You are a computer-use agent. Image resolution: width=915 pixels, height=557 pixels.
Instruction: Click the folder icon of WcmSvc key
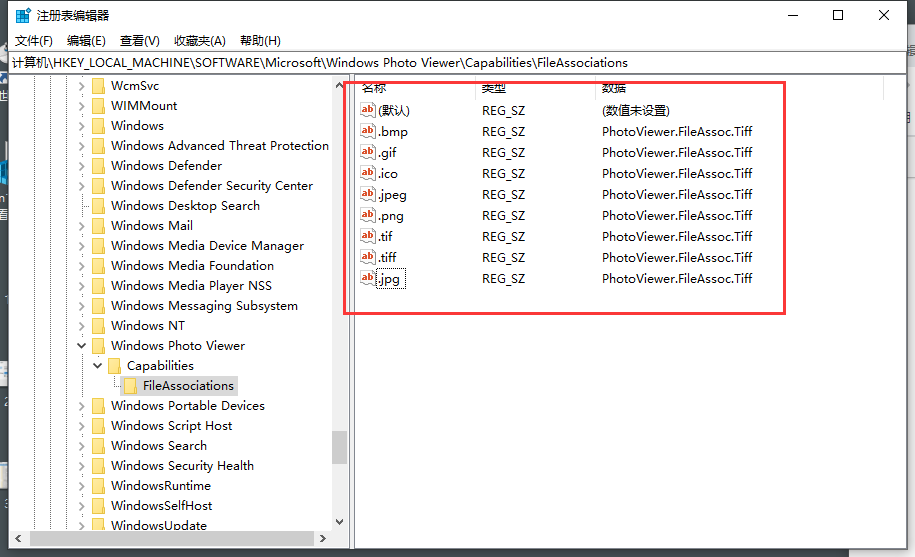99,86
